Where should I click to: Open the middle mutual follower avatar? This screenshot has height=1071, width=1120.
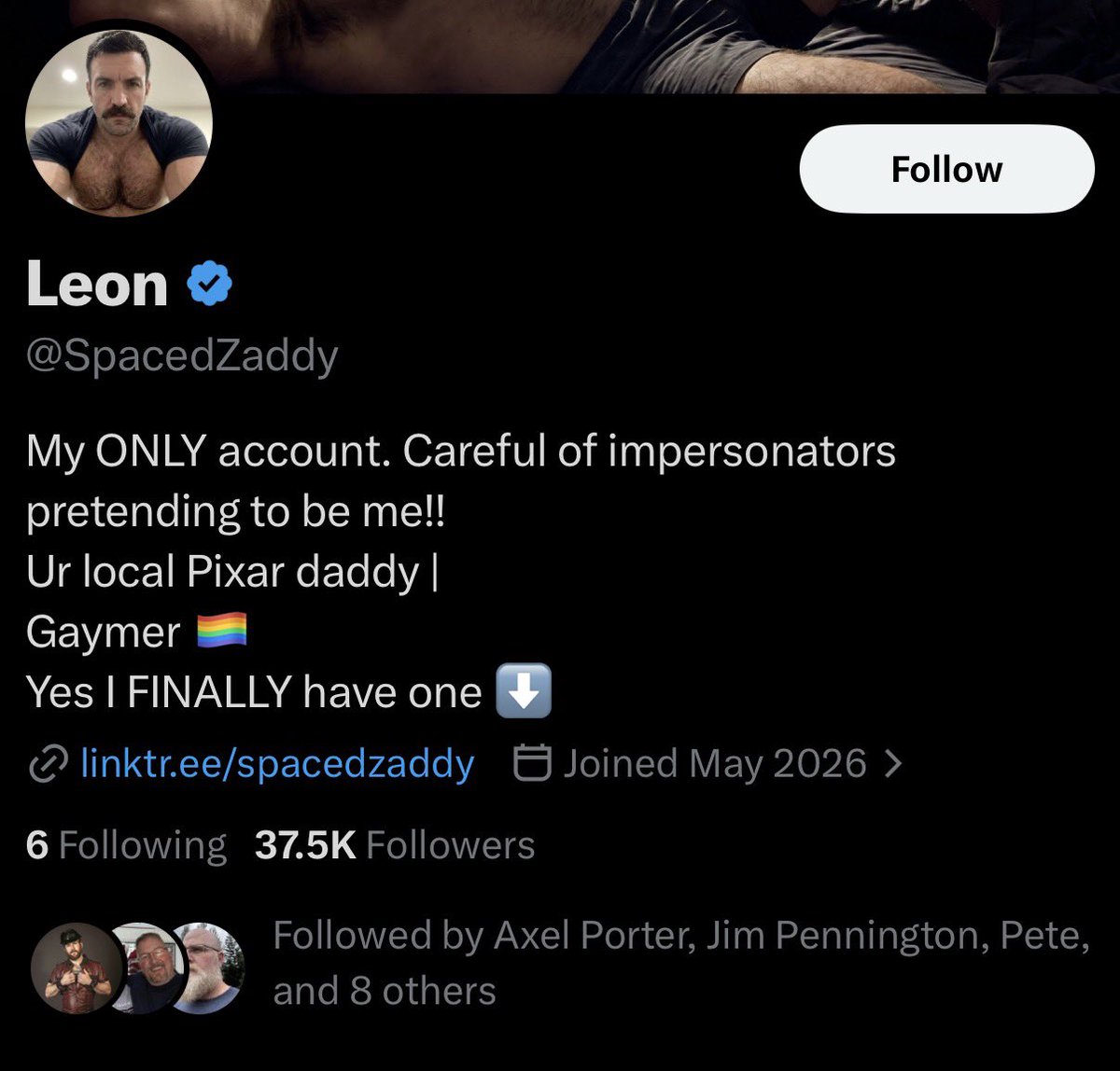tap(149, 968)
